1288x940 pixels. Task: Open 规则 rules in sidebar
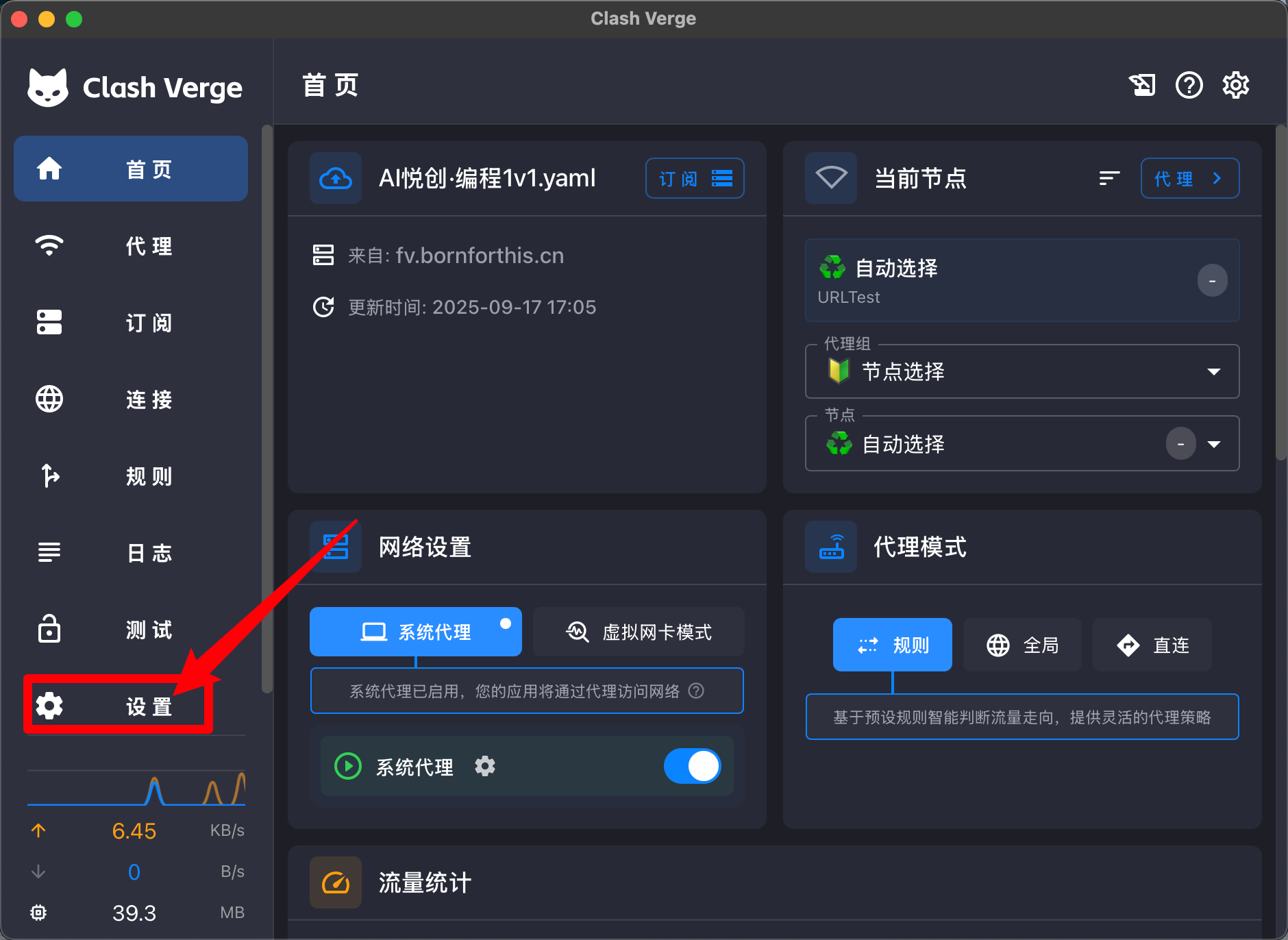coord(131,475)
